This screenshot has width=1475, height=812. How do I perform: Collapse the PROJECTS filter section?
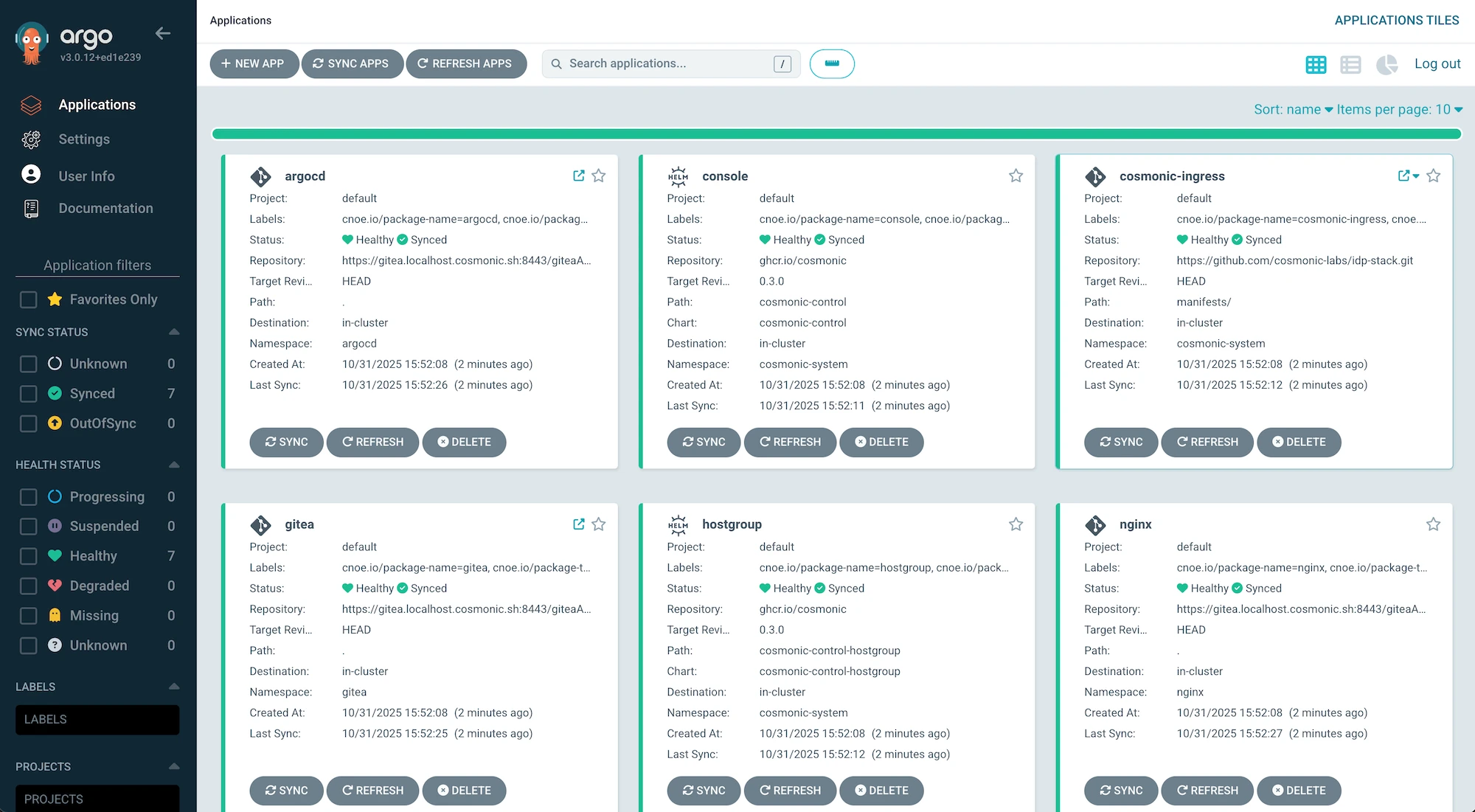tap(173, 766)
